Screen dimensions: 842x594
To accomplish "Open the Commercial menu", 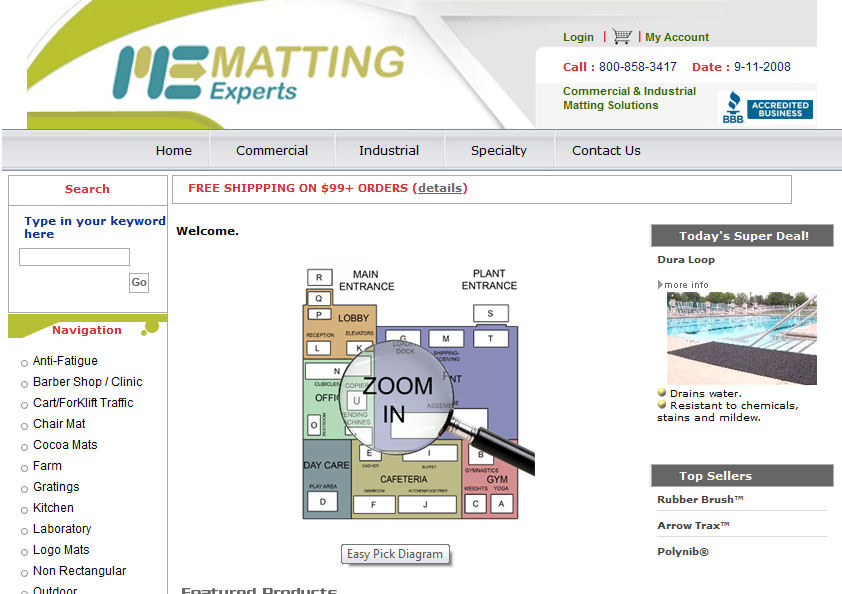I will pyautogui.click(x=272, y=150).
